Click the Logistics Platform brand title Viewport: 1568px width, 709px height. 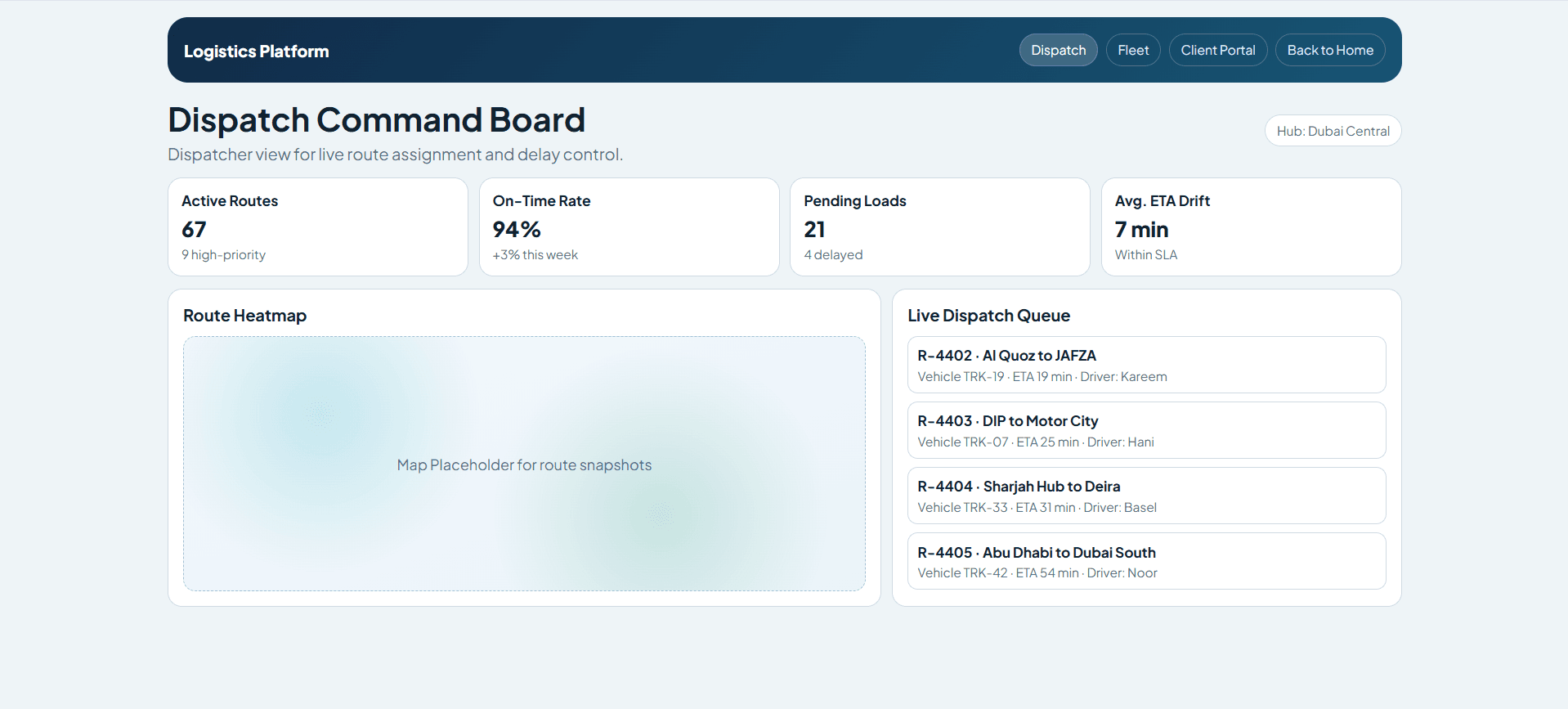(x=256, y=52)
